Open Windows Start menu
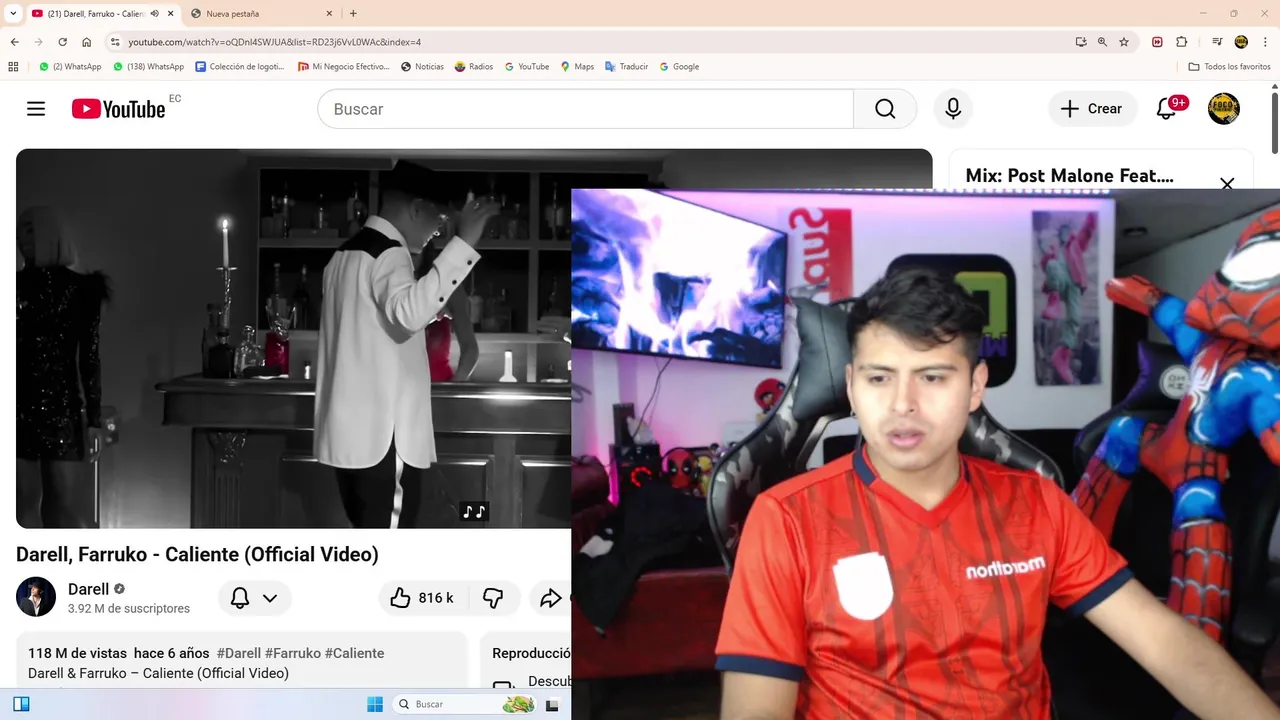Screen dimensions: 1280x720 pos(375,704)
